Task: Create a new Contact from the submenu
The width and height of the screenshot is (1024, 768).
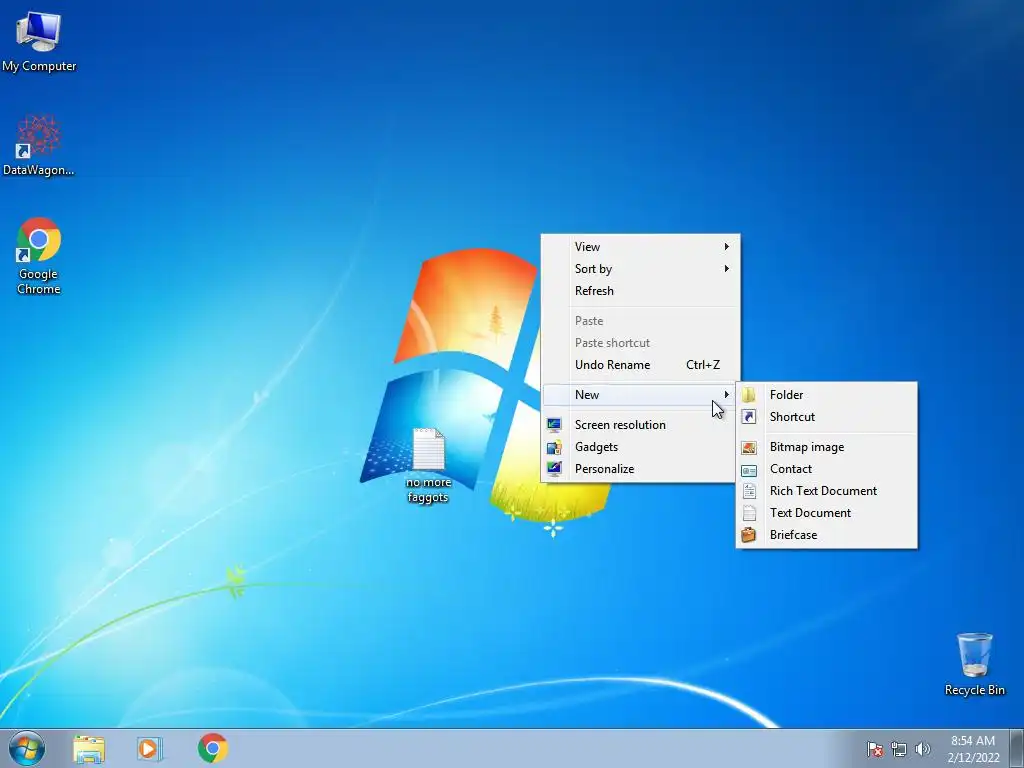Action: [x=827, y=469]
